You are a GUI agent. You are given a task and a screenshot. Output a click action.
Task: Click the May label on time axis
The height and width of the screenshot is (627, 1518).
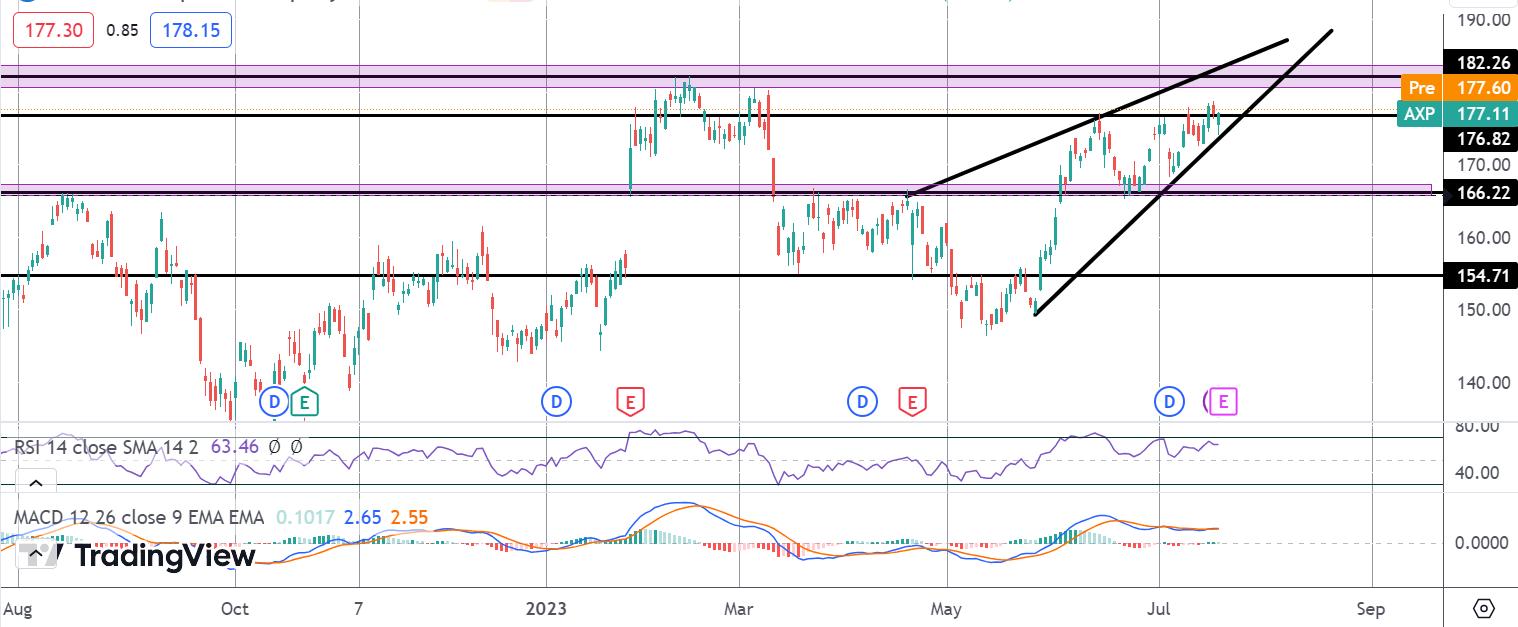click(946, 607)
